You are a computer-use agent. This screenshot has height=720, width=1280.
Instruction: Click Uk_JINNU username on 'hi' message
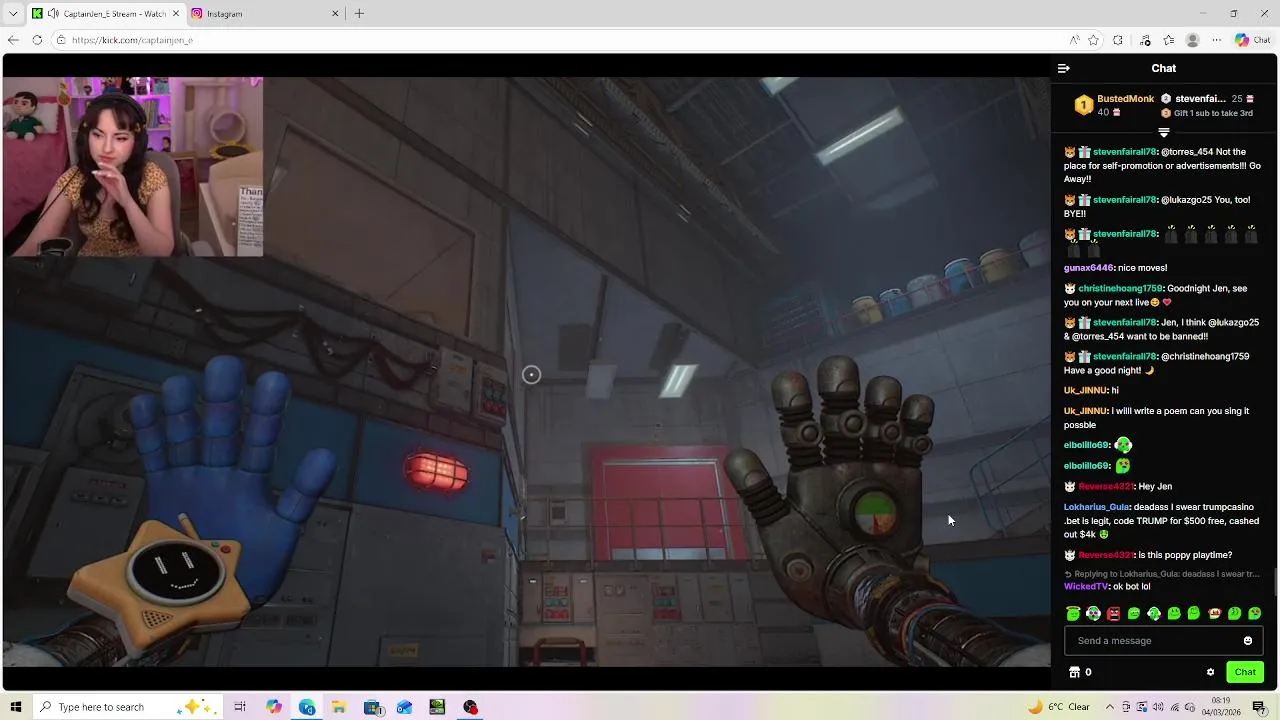click(1086, 391)
